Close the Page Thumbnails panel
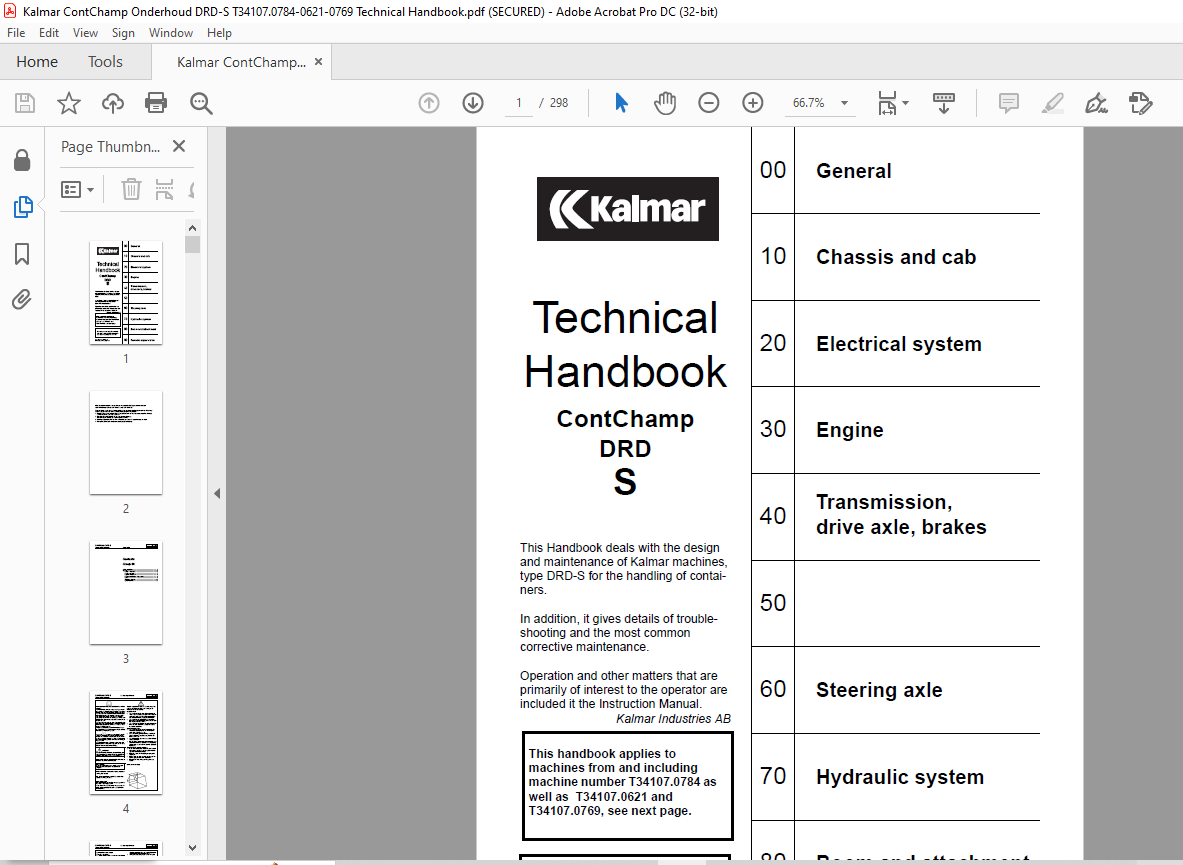1183x865 pixels. [179, 146]
